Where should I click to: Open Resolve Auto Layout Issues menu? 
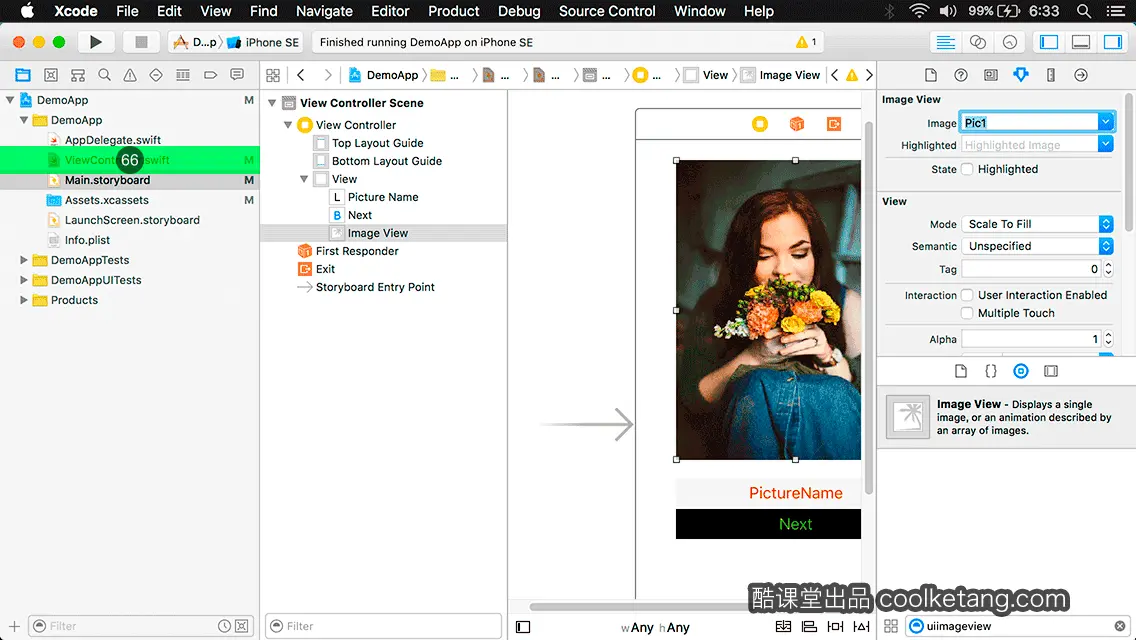tap(861, 626)
